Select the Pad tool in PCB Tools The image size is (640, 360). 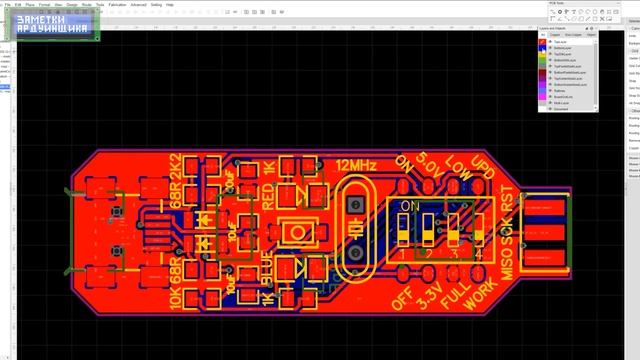(x=560, y=12)
